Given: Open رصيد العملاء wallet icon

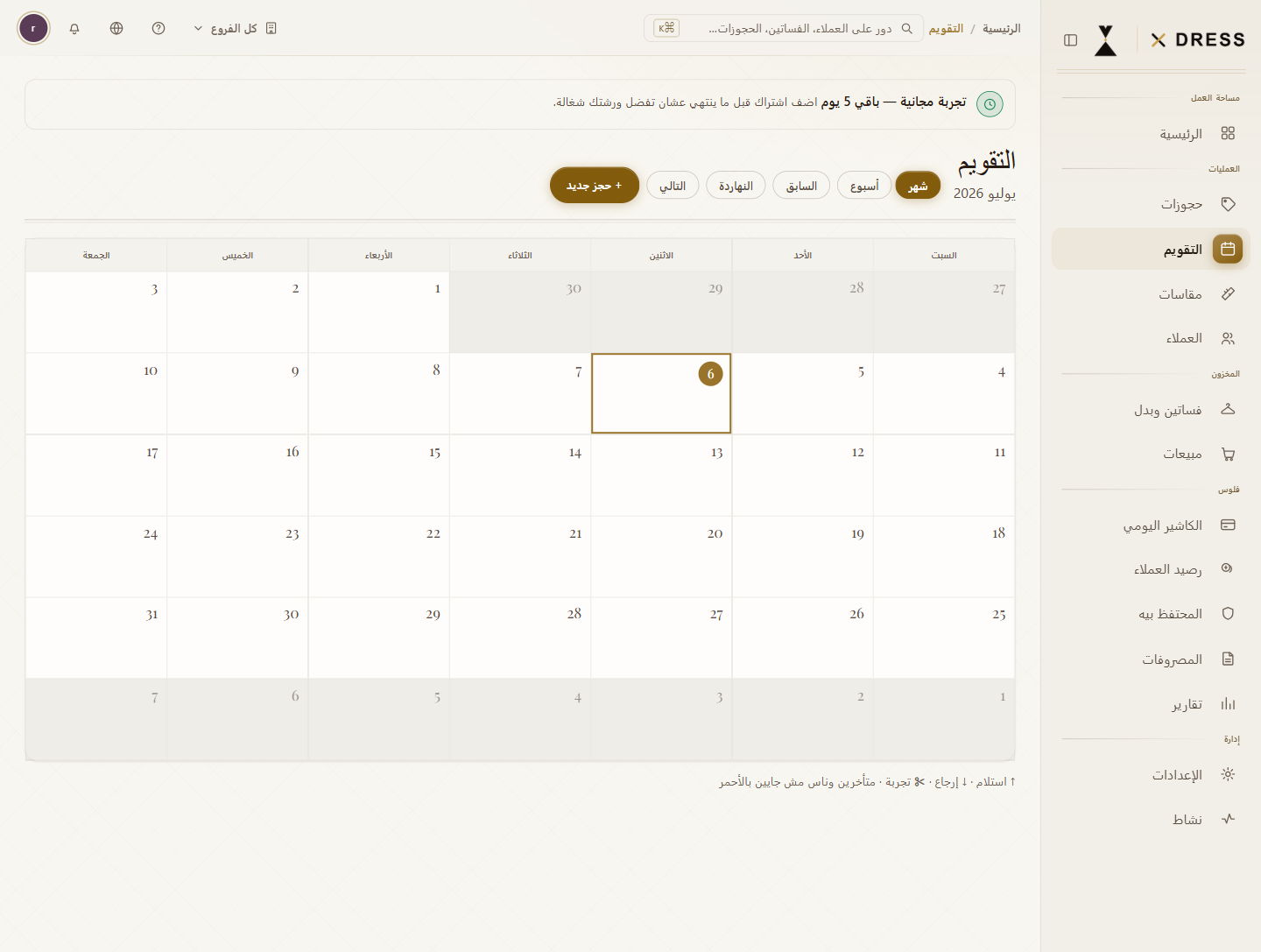Looking at the screenshot, I should (x=1228, y=568).
